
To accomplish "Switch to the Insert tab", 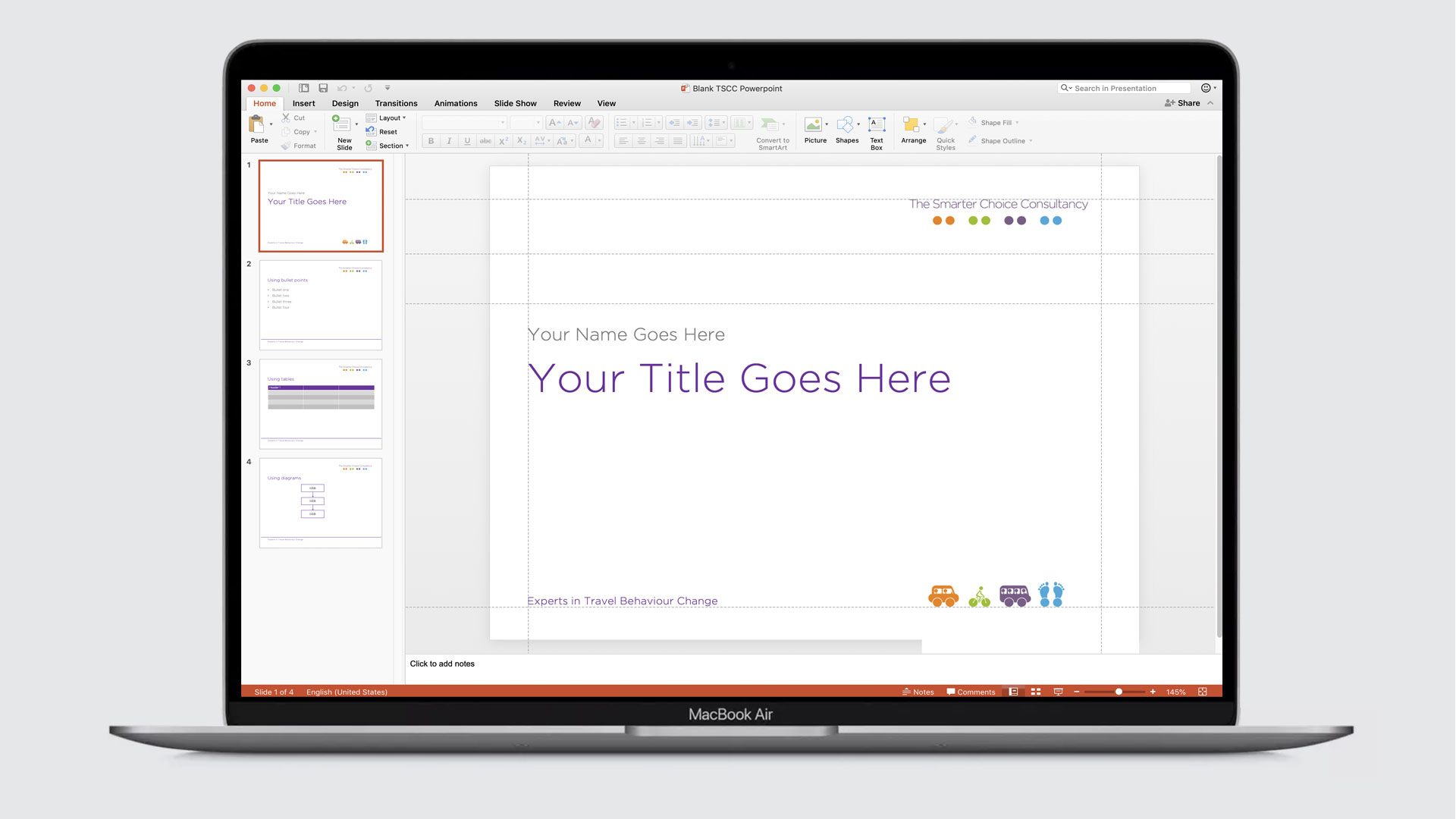I will 303,103.
